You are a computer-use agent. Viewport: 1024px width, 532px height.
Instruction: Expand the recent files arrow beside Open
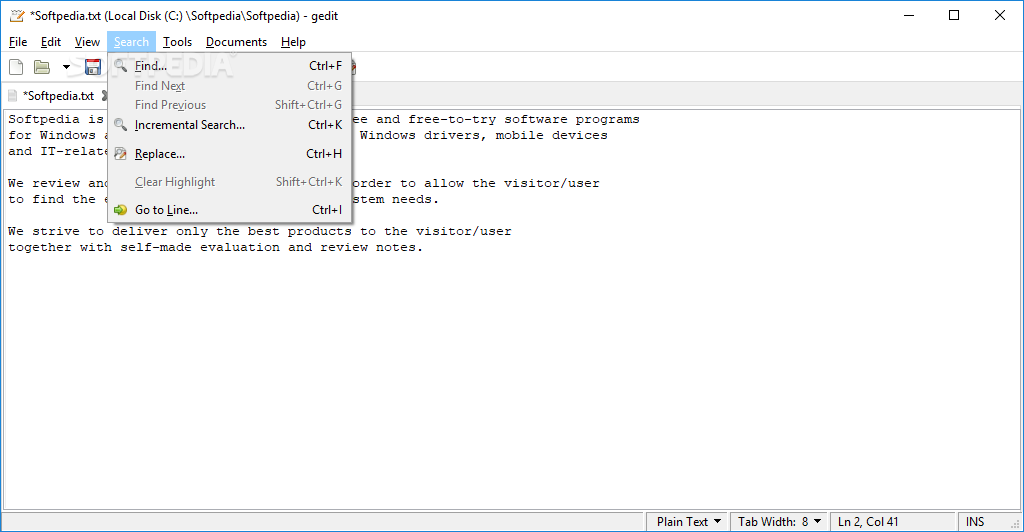[66, 67]
